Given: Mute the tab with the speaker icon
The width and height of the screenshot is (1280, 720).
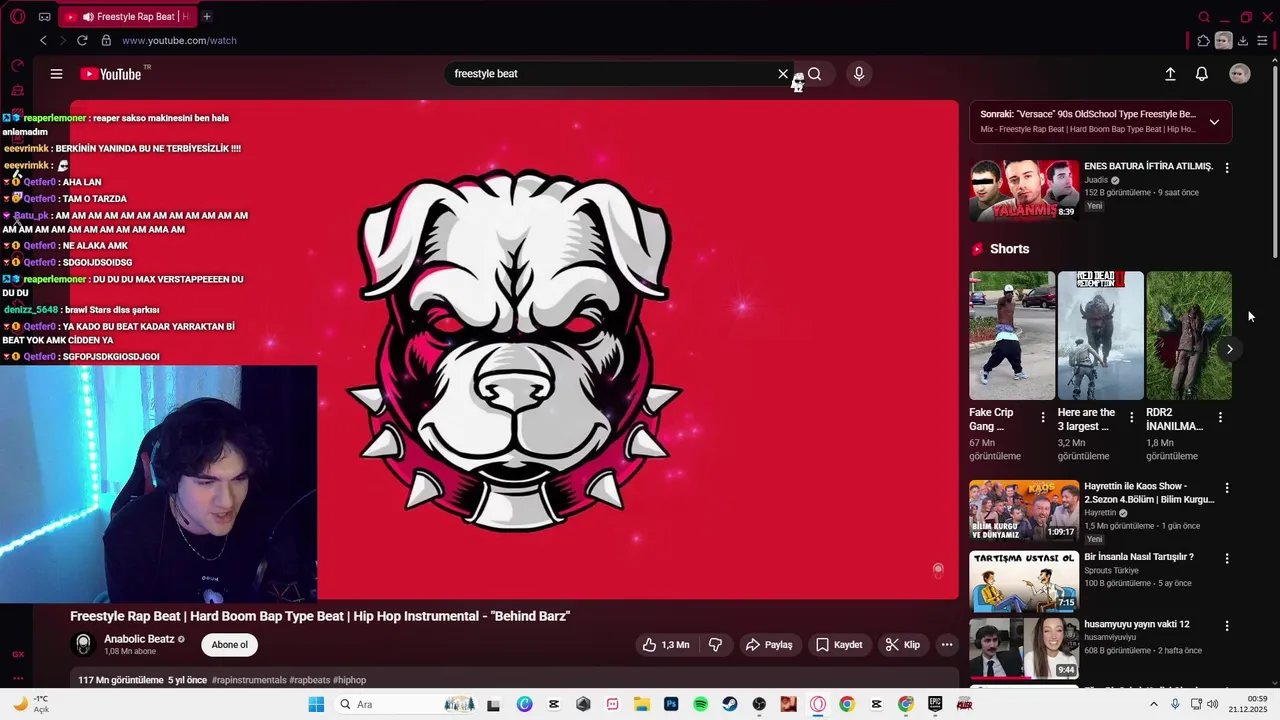Looking at the screenshot, I should 88,17.
